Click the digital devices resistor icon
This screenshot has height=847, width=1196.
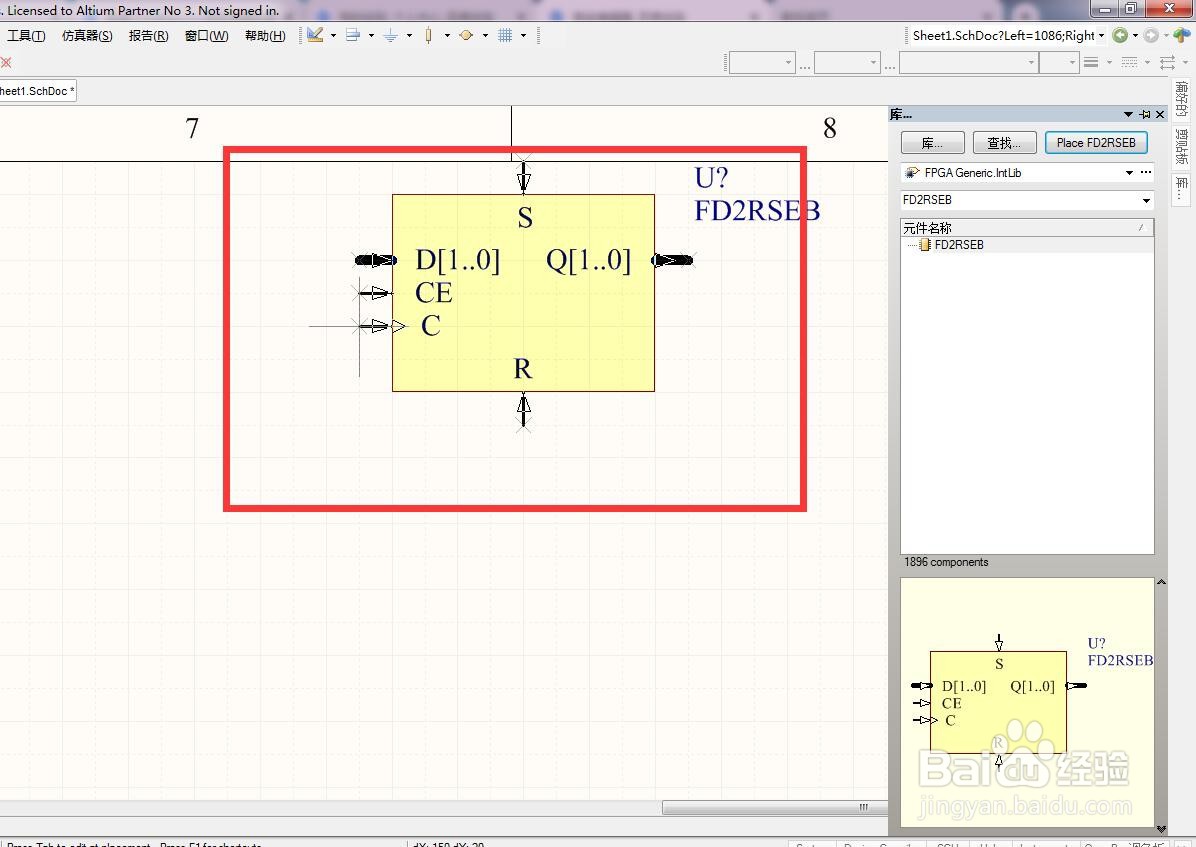(429, 35)
